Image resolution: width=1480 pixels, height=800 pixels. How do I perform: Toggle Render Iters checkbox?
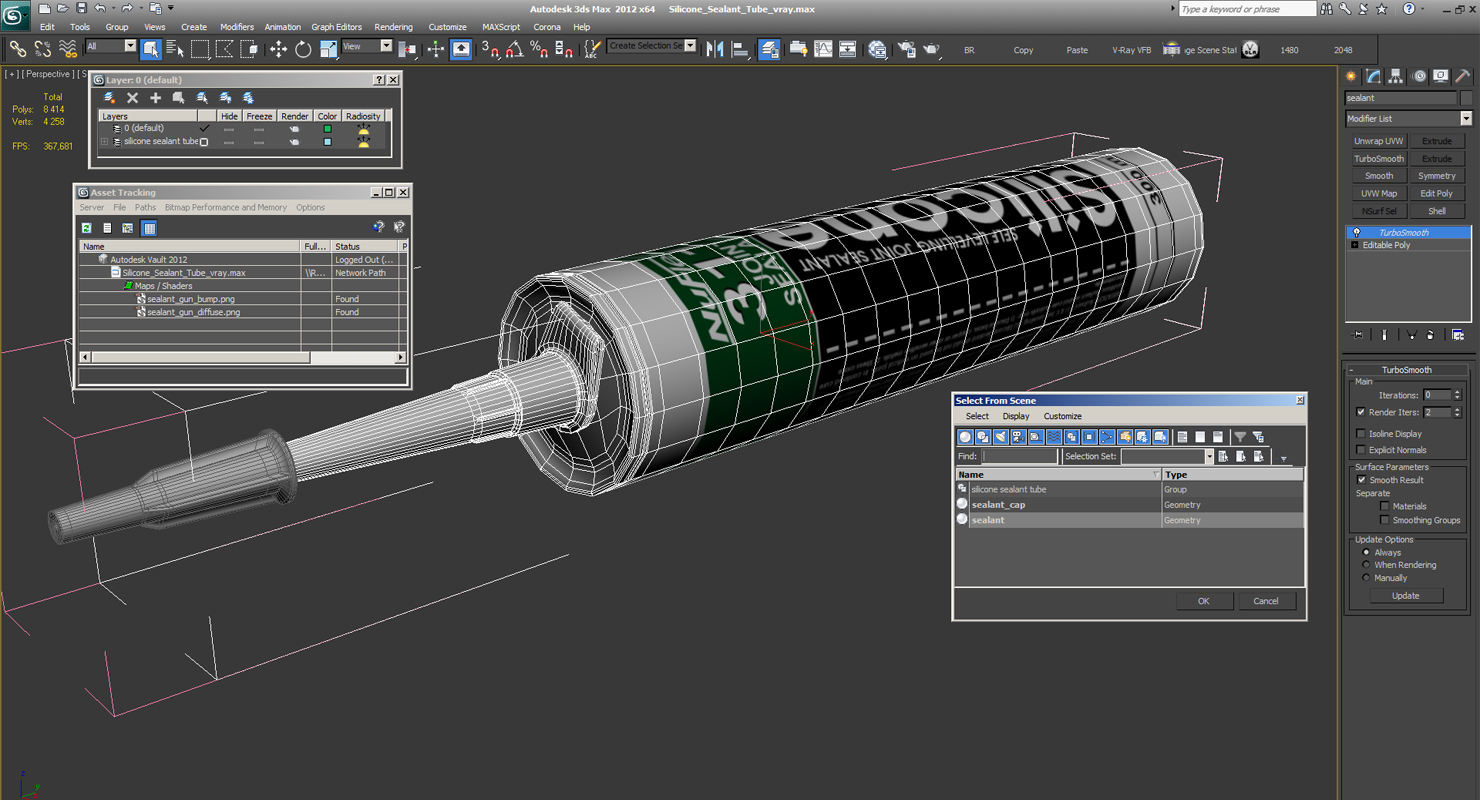click(x=1360, y=412)
